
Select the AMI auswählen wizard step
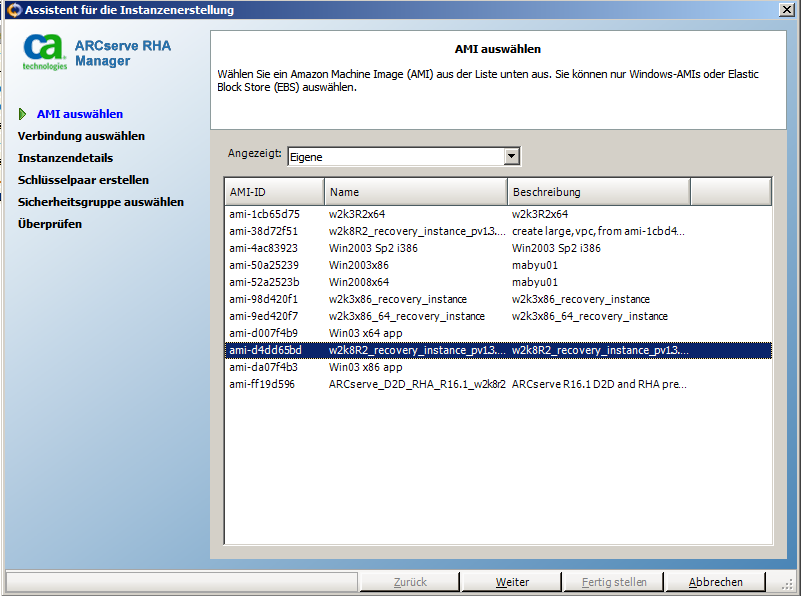[79, 114]
